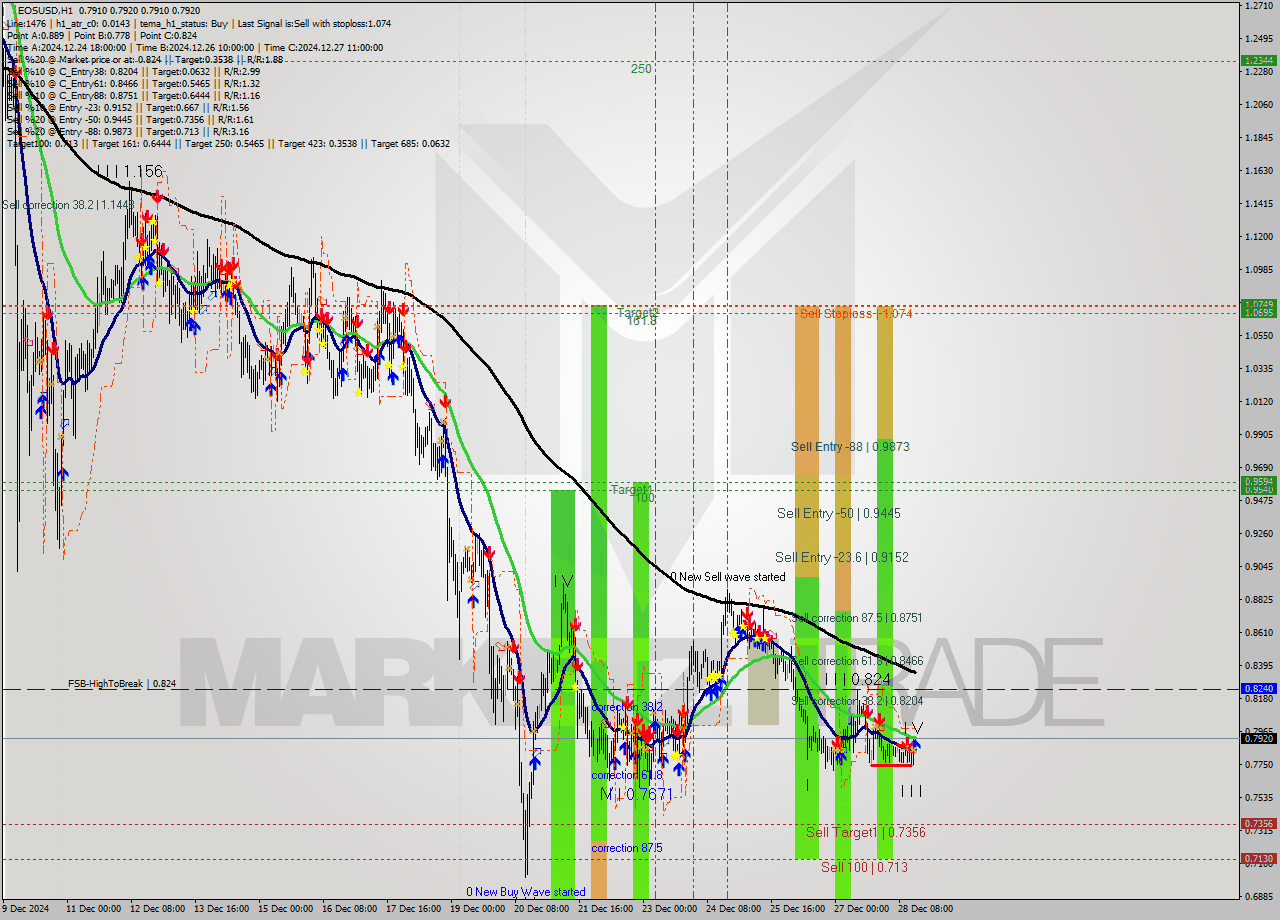Select the '| | | 0.824' wave label
Image resolution: width=1280 pixels, height=920 pixels.
tap(856, 680)
